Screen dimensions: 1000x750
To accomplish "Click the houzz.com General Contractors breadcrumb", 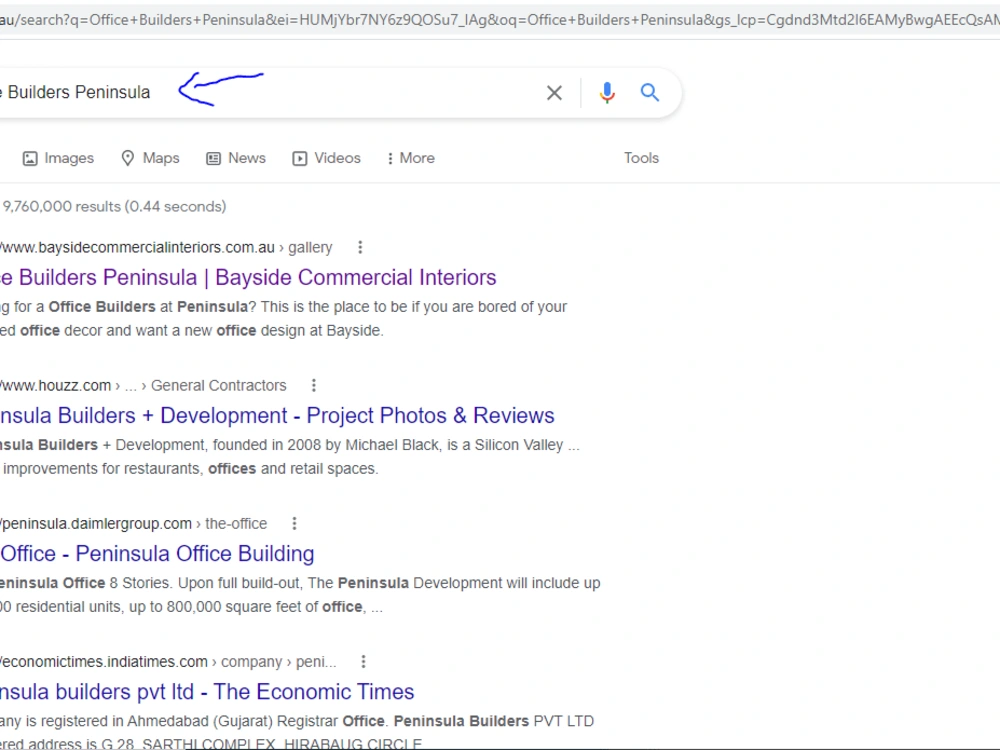I will point(143,386).
